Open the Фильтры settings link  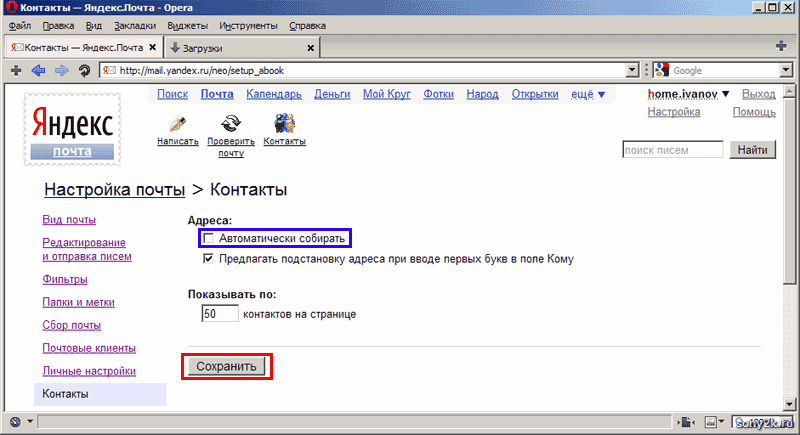click(65, 279)
